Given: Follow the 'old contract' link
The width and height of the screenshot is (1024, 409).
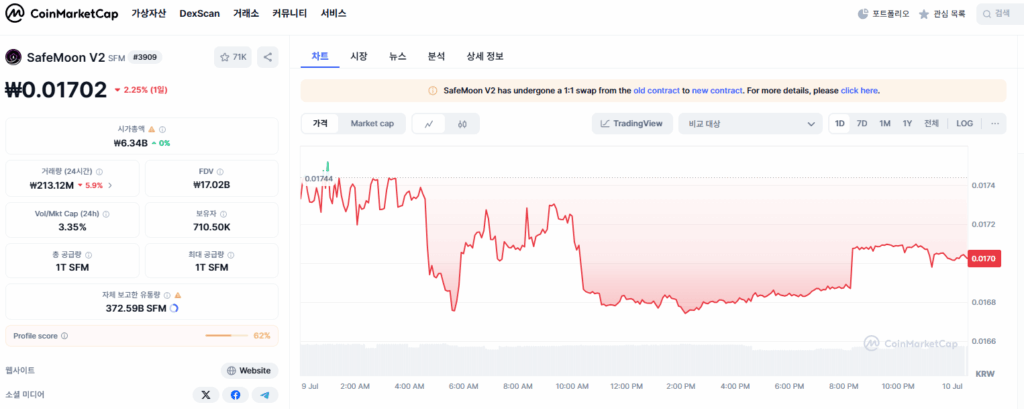Looking at the screenshot, I should [x=656, y=91].
